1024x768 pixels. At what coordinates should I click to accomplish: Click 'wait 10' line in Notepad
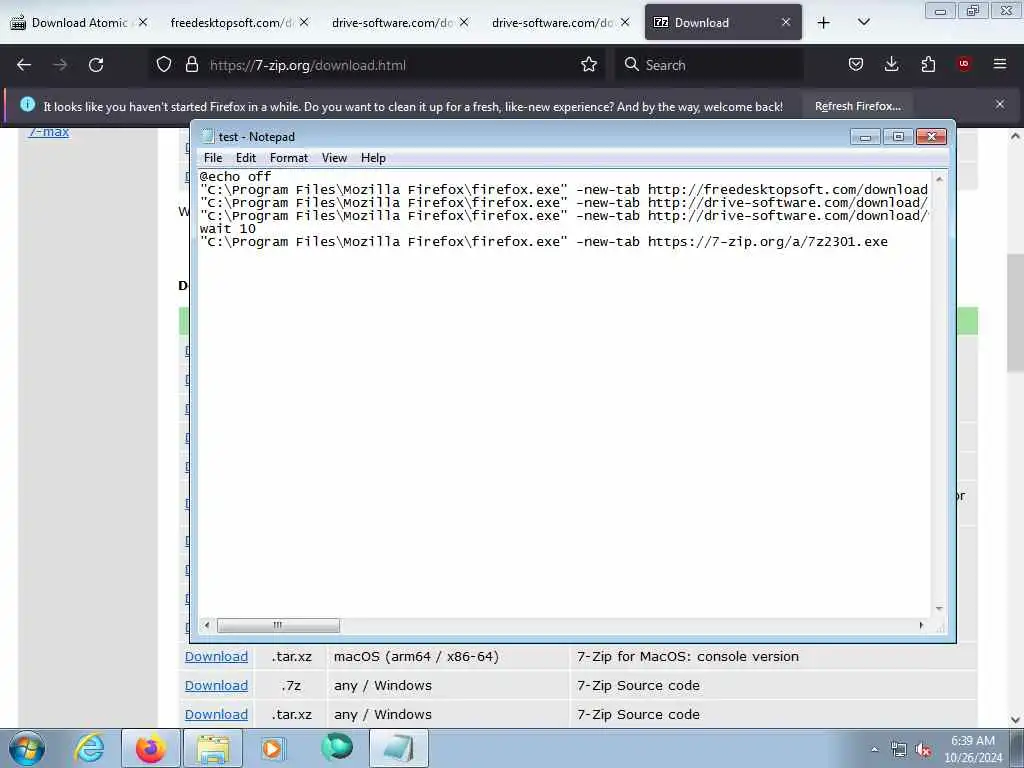(x=227, y=229)
